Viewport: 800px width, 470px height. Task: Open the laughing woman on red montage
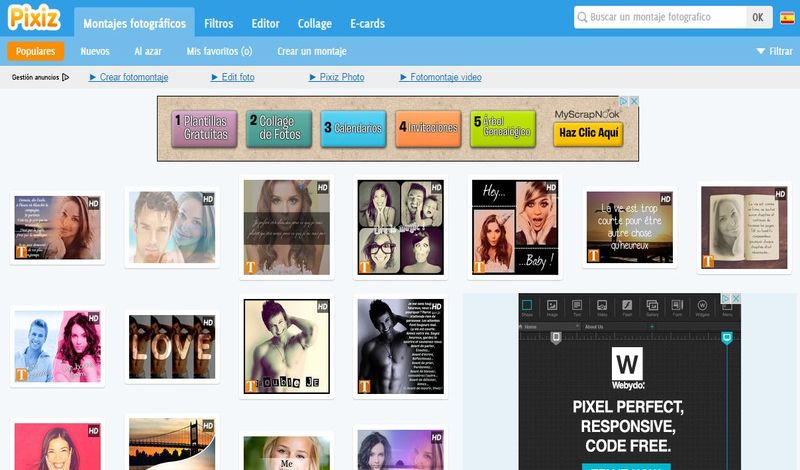58,445
